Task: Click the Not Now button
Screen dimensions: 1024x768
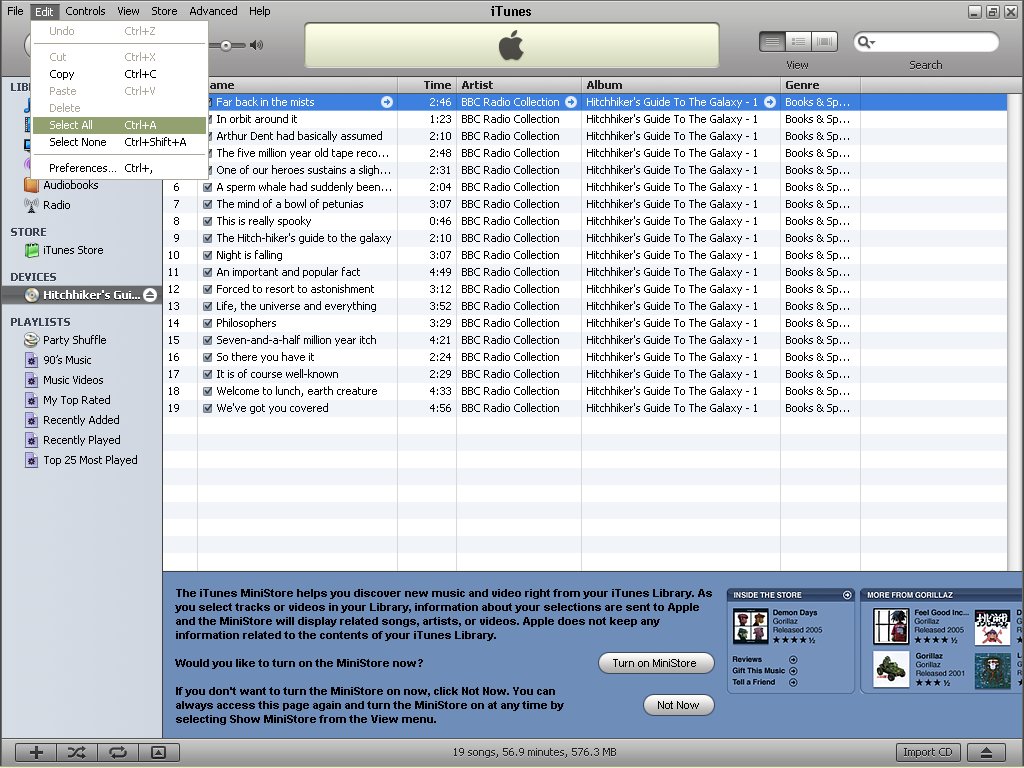Action: pyautogui.click(x=678, y=705)
